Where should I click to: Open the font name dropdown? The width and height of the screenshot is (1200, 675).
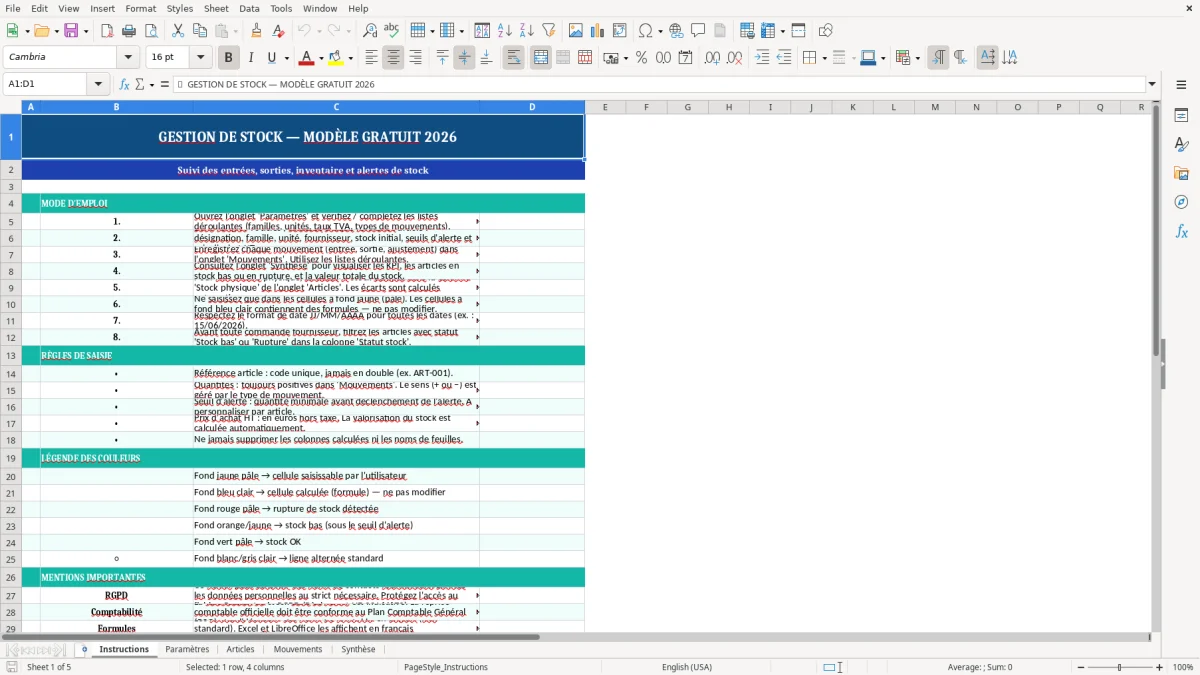129,57
